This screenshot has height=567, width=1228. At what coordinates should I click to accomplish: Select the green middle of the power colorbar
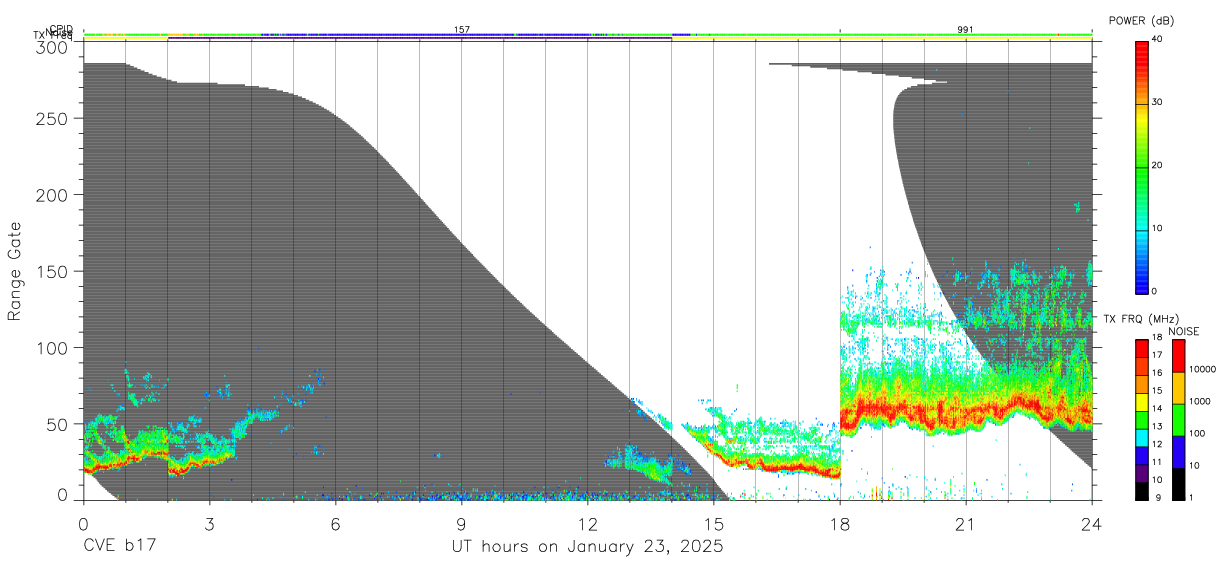coord(1142,166)
